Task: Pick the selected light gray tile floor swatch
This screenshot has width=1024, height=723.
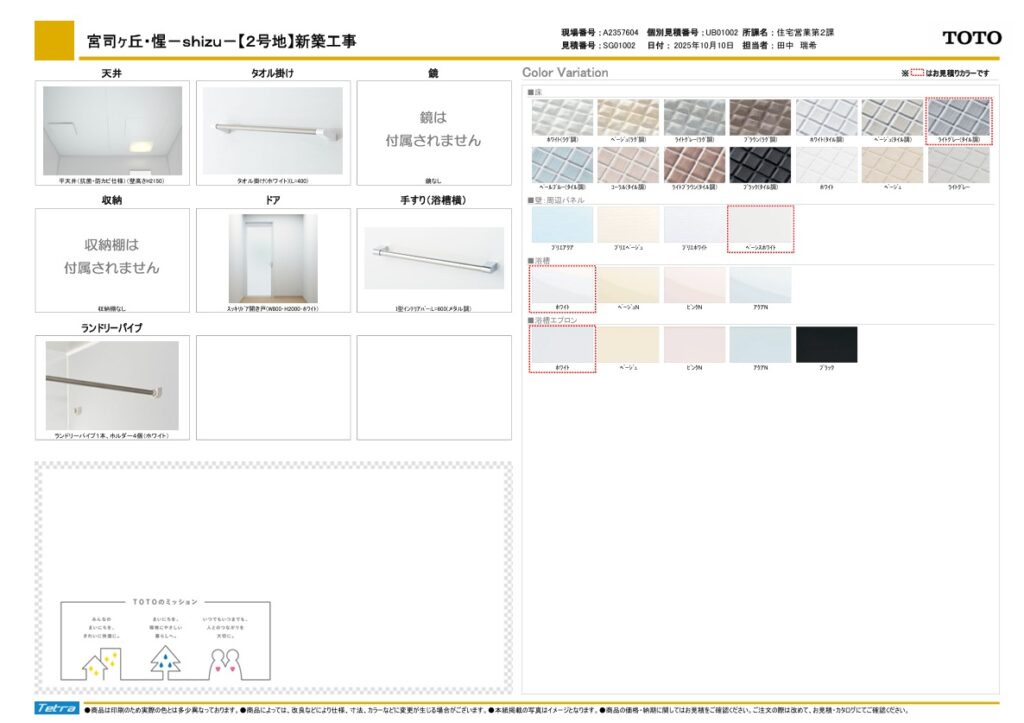Action: pyautogui.click(x=959, y=117)
